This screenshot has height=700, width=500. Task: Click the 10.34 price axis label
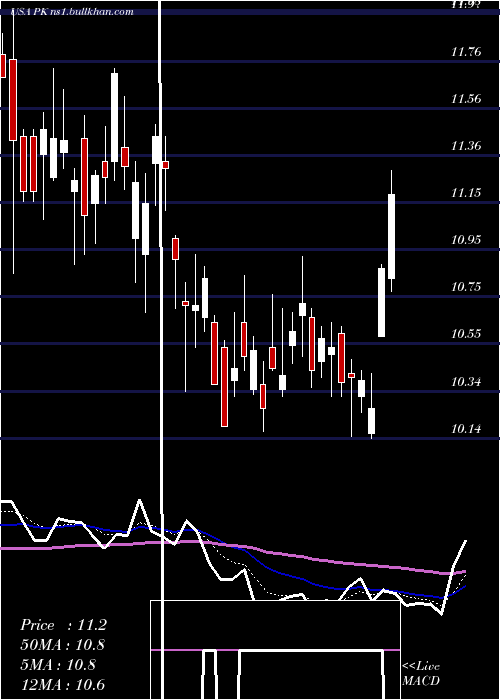click(466, 382)
